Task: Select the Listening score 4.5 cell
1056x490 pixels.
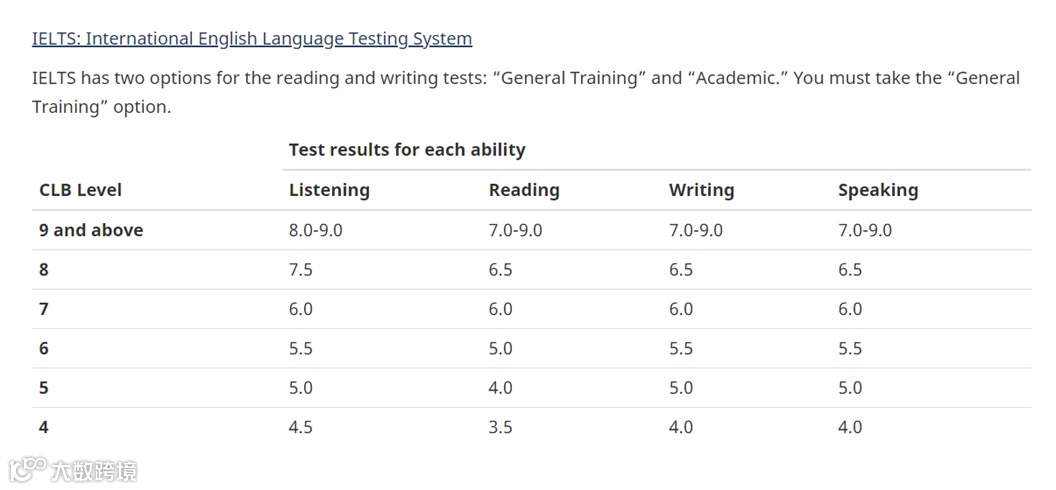Action: pyautogui.click(x=301, y=427)
